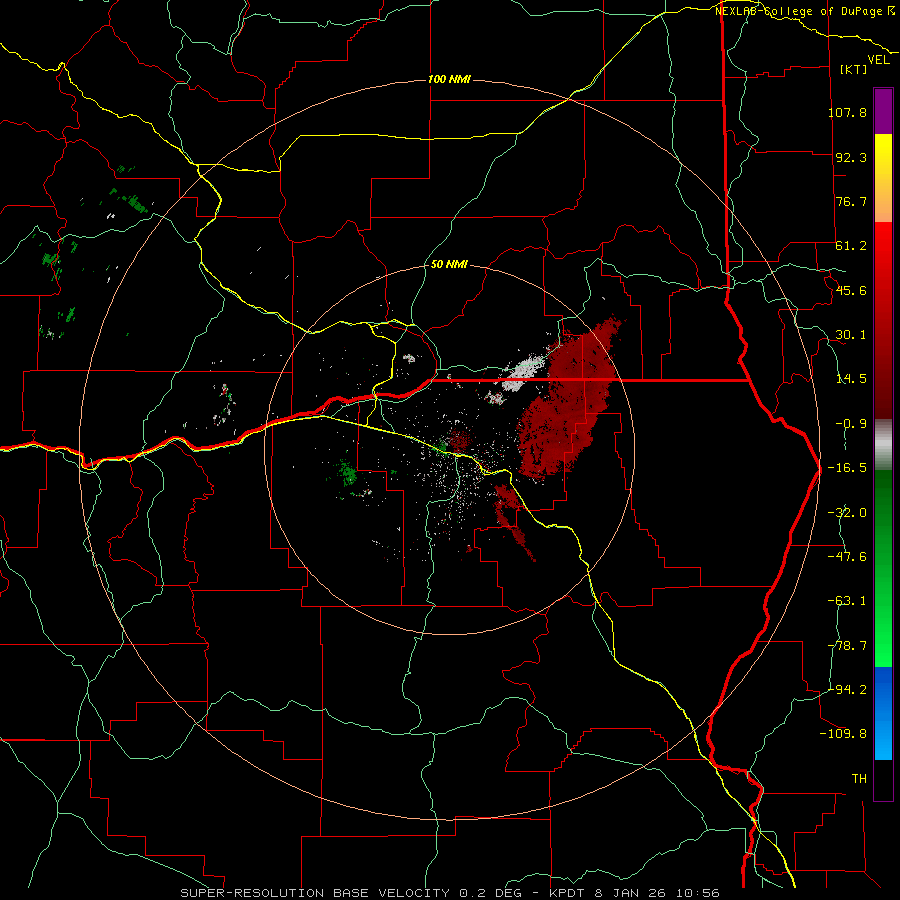Click the white-gray echo patch near red horizontal line

click(522, 372)
